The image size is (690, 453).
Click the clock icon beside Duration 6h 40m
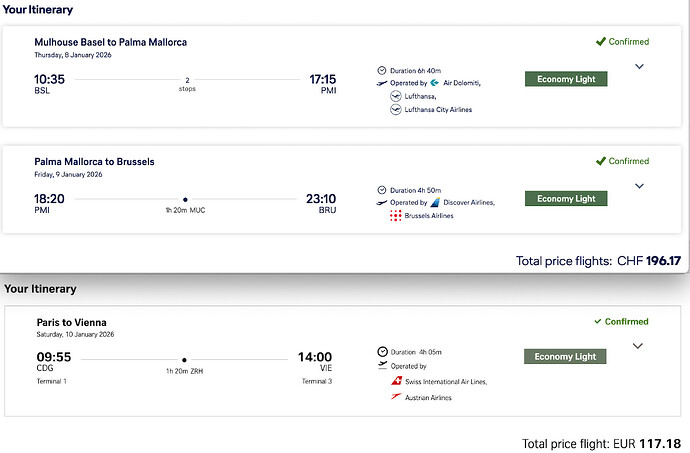pos(382,70)
